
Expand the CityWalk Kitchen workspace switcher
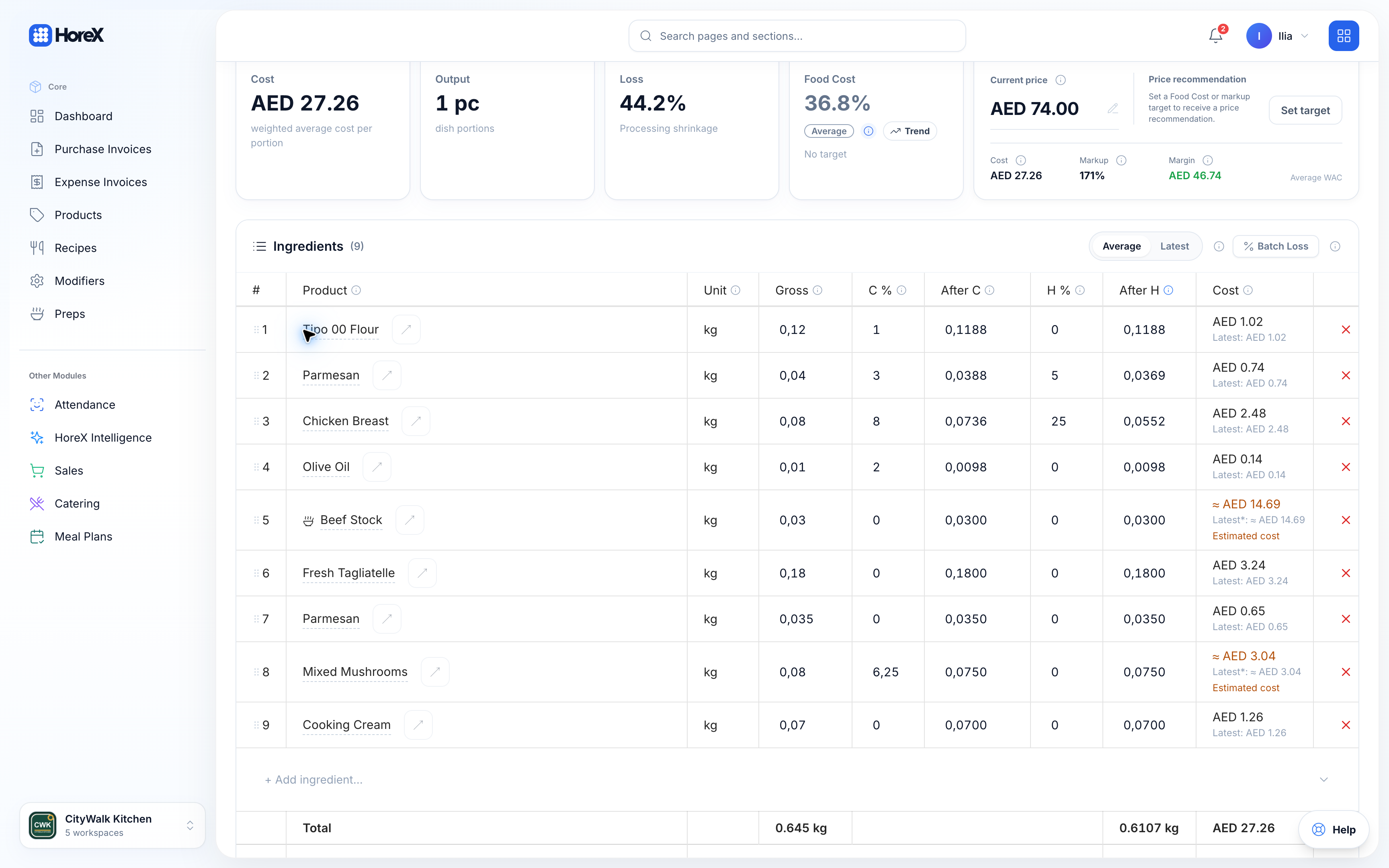click(x=112, y=825)
